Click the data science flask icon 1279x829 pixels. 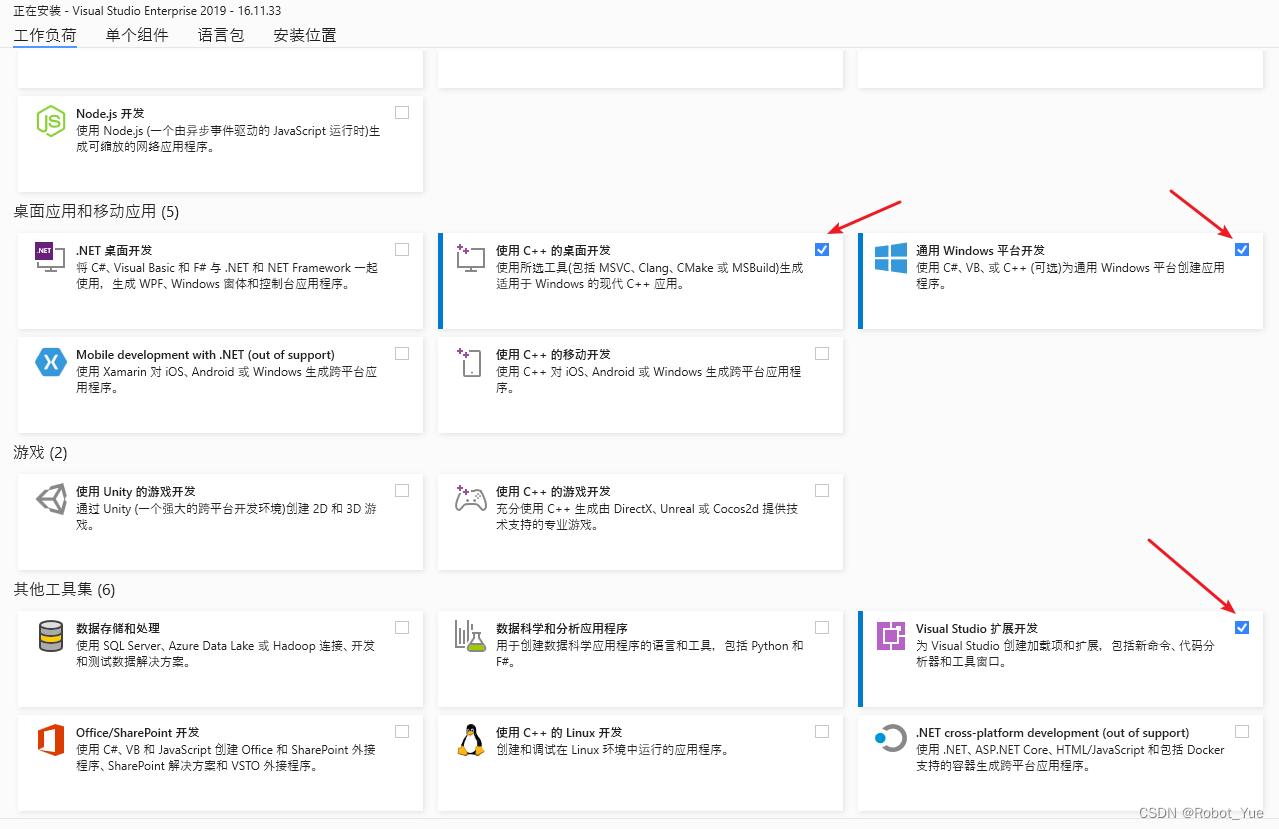click(x=470, y=636)
